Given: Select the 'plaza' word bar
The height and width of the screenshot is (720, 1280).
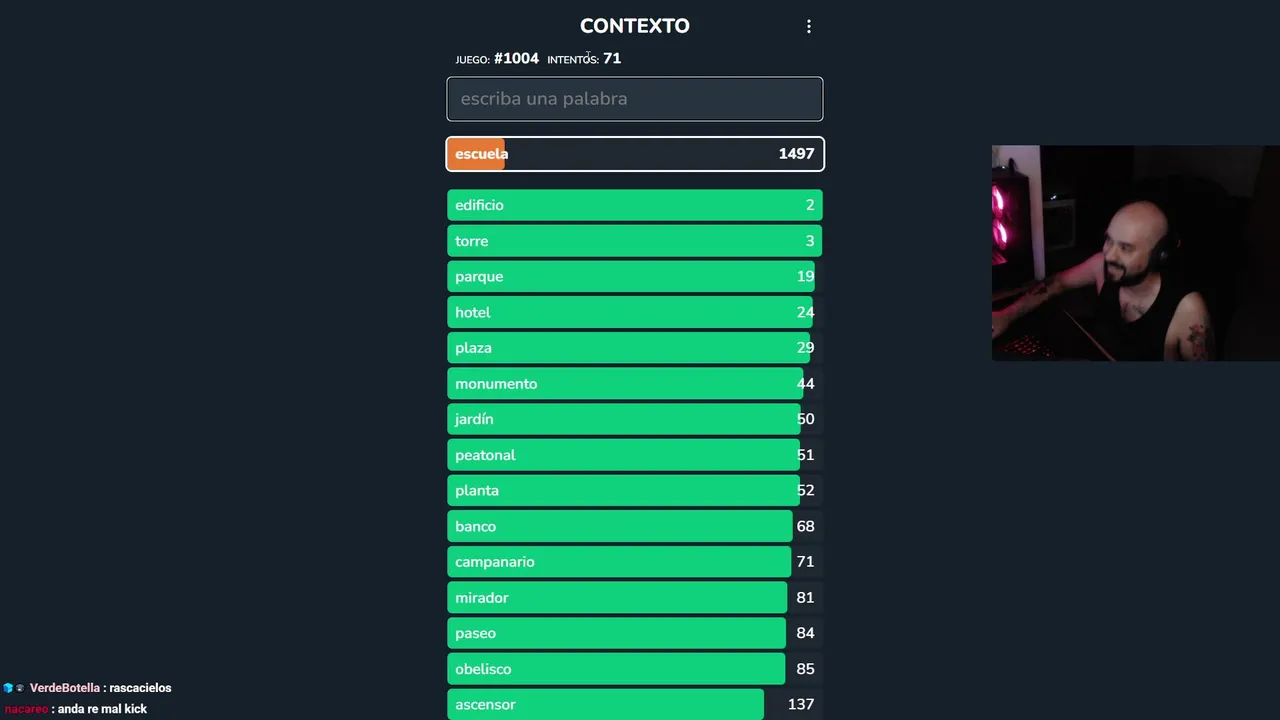Looking at the screenshot, I should (x=634, y=348).
